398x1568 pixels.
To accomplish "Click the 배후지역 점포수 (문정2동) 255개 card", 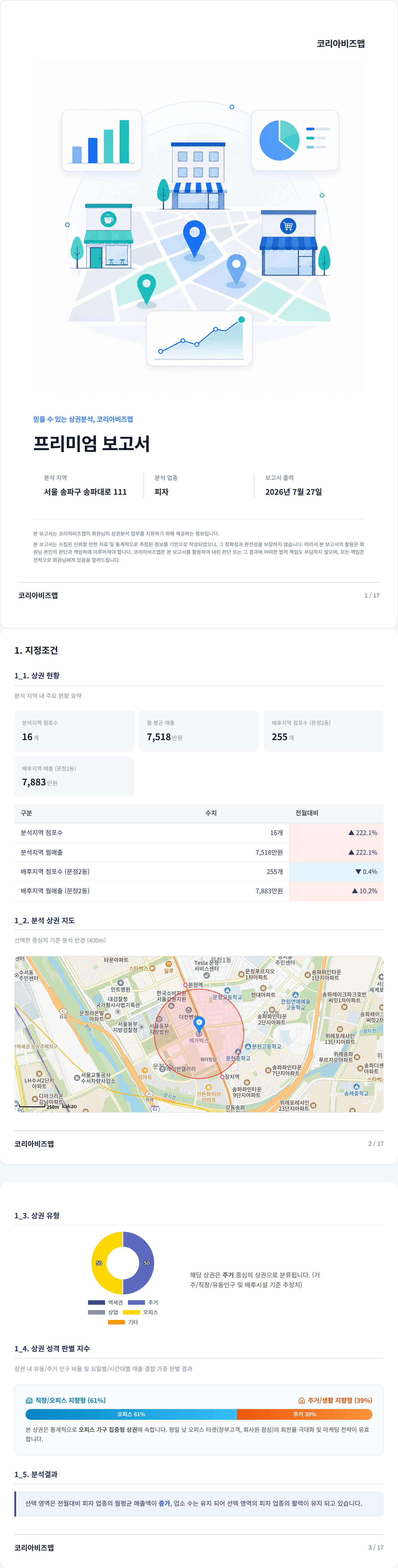I will 324,730.
